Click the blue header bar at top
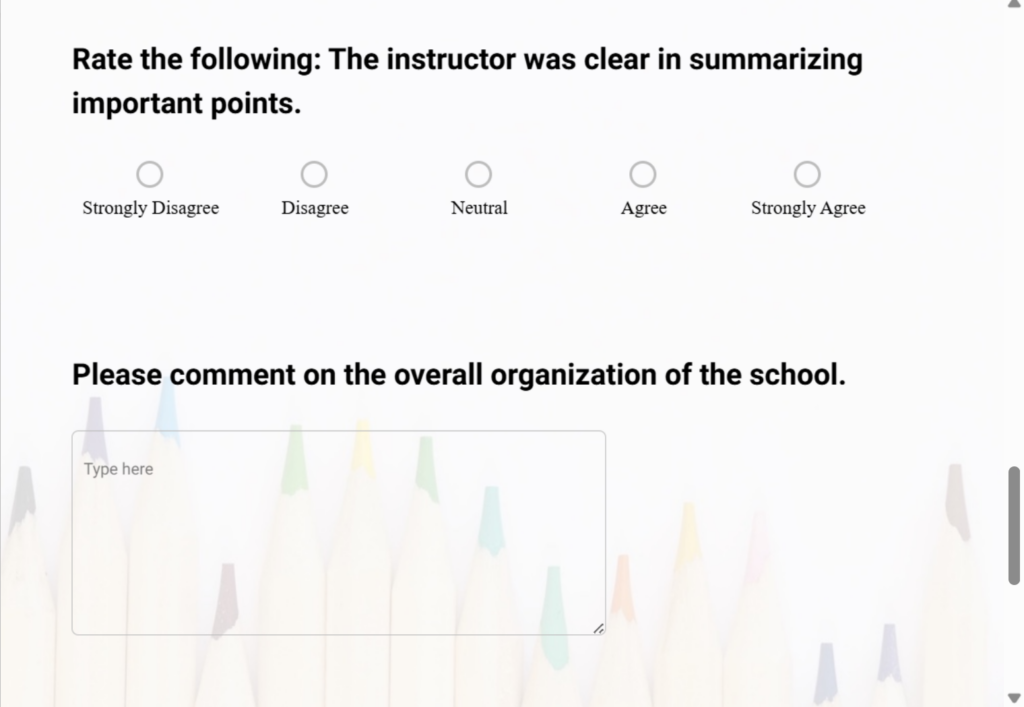Viewport: 1024px width, 707px height. (500, 2)
